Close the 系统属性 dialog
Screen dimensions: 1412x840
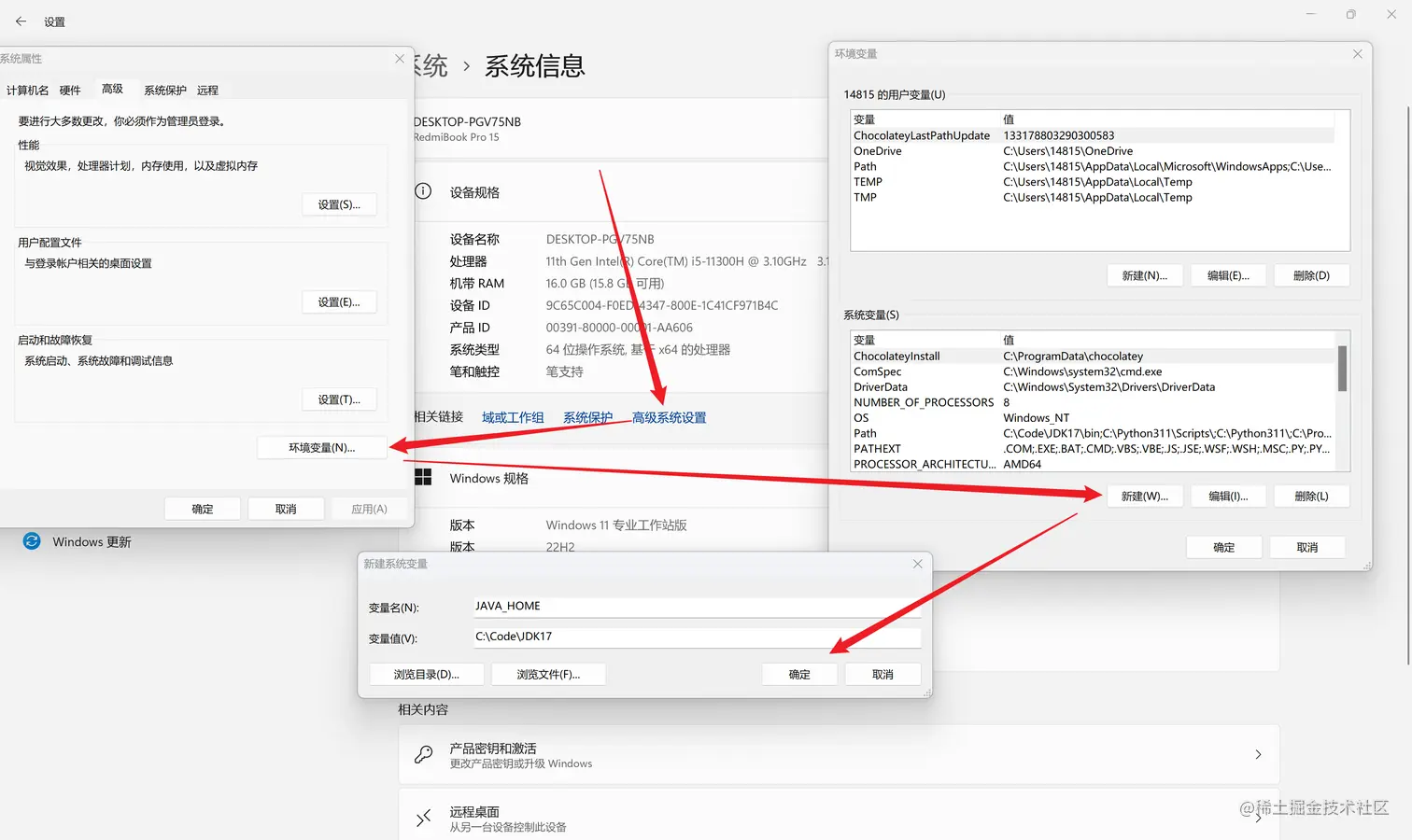click(400, 59)
